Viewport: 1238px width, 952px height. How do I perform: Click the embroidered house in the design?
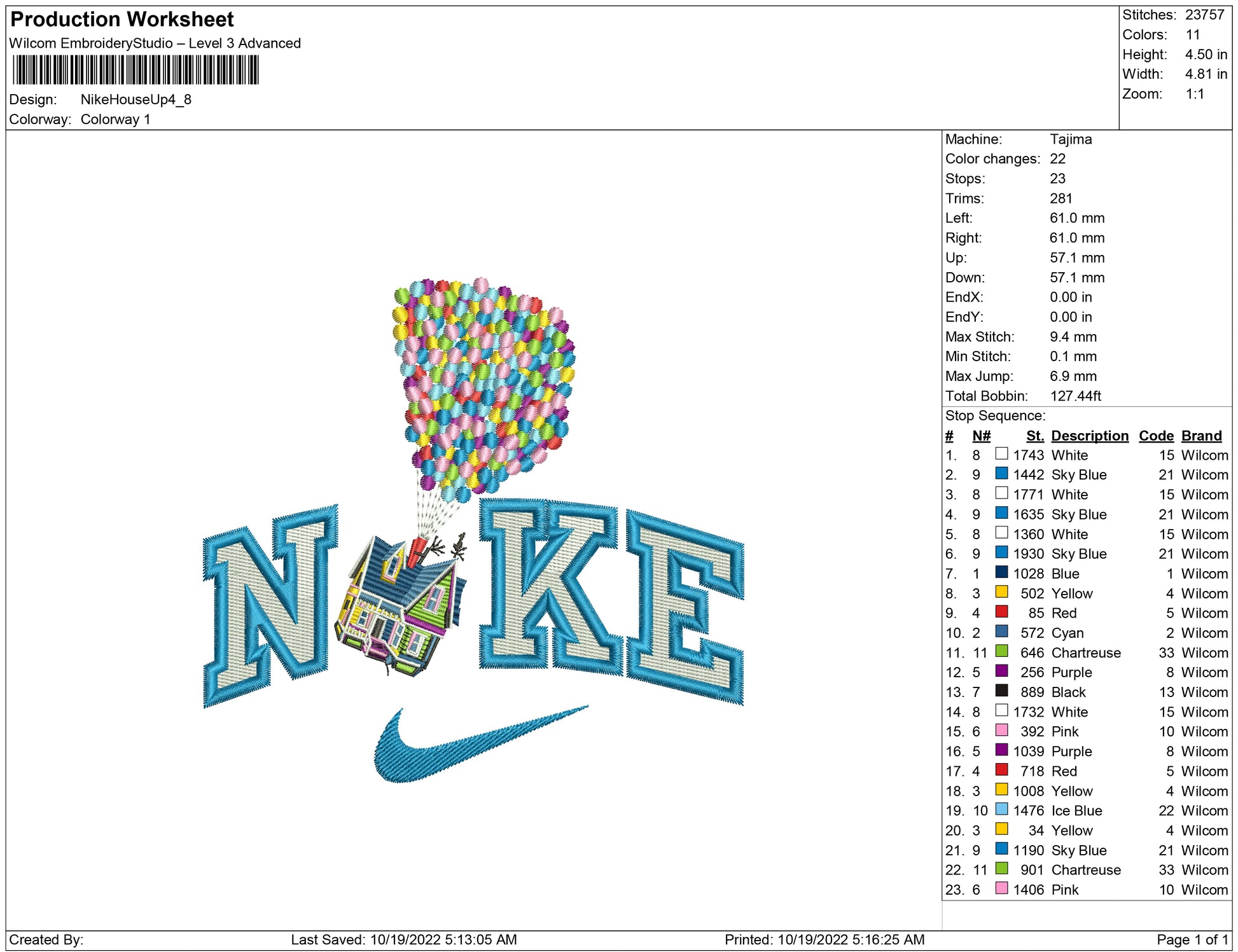point(402,604)
